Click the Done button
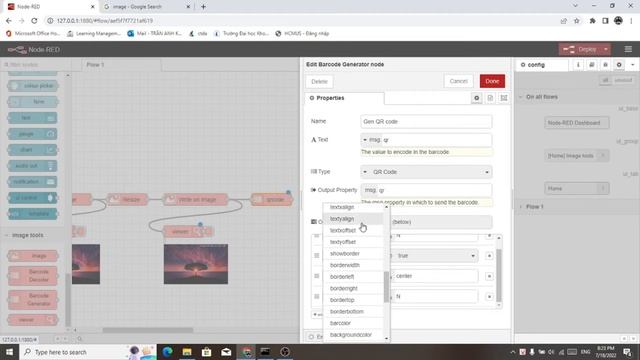The image size is (640, 360). pyautogui.click(x=492, y=81)
